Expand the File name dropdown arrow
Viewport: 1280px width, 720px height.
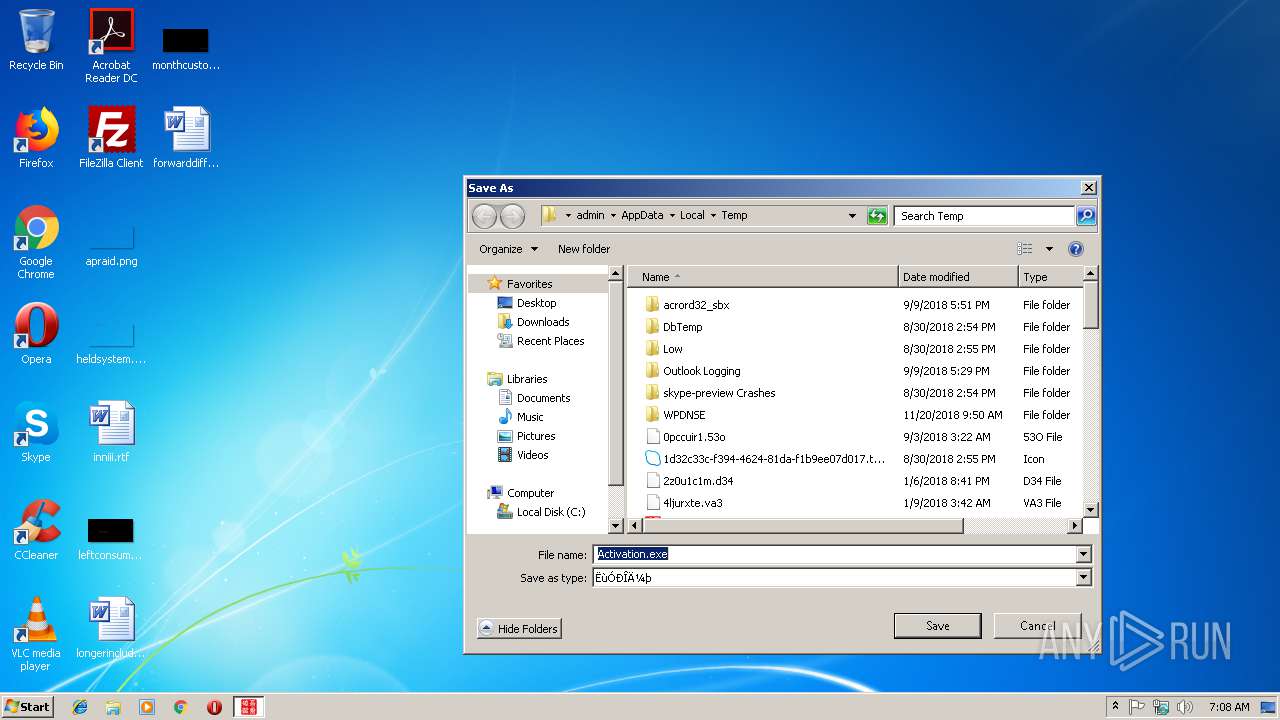(1083, 554)
